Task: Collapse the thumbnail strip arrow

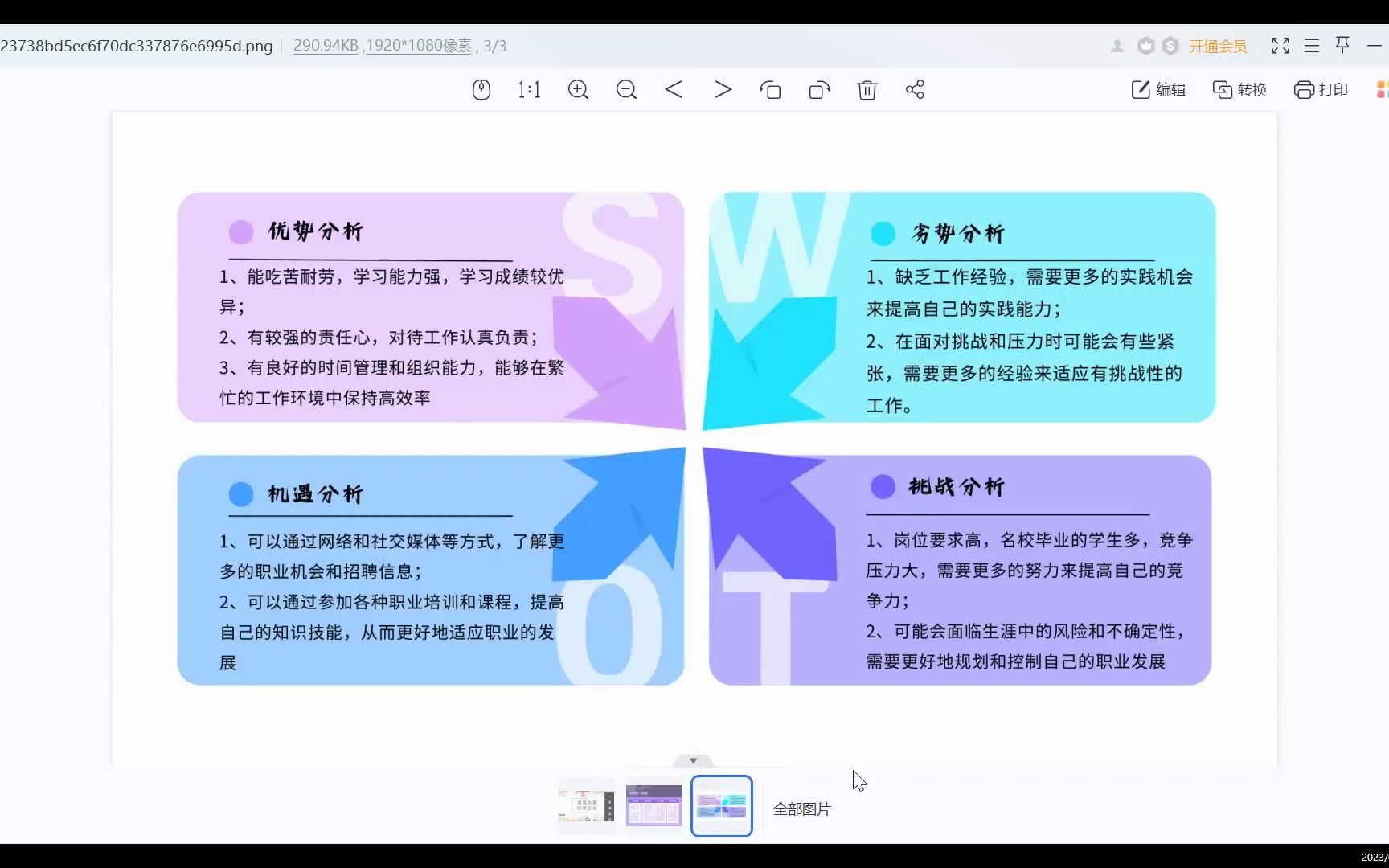Action: click(693, 760)
